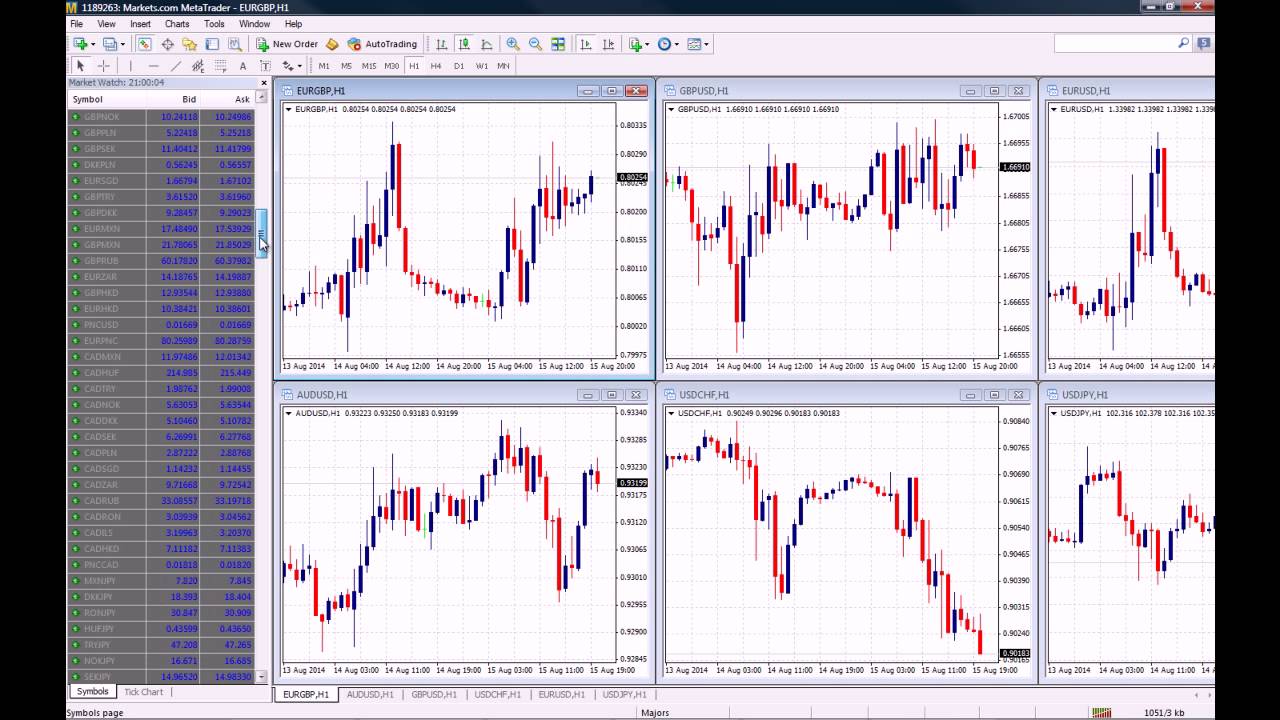
Task: Click the Bid column header
Action: click(174, 99)
